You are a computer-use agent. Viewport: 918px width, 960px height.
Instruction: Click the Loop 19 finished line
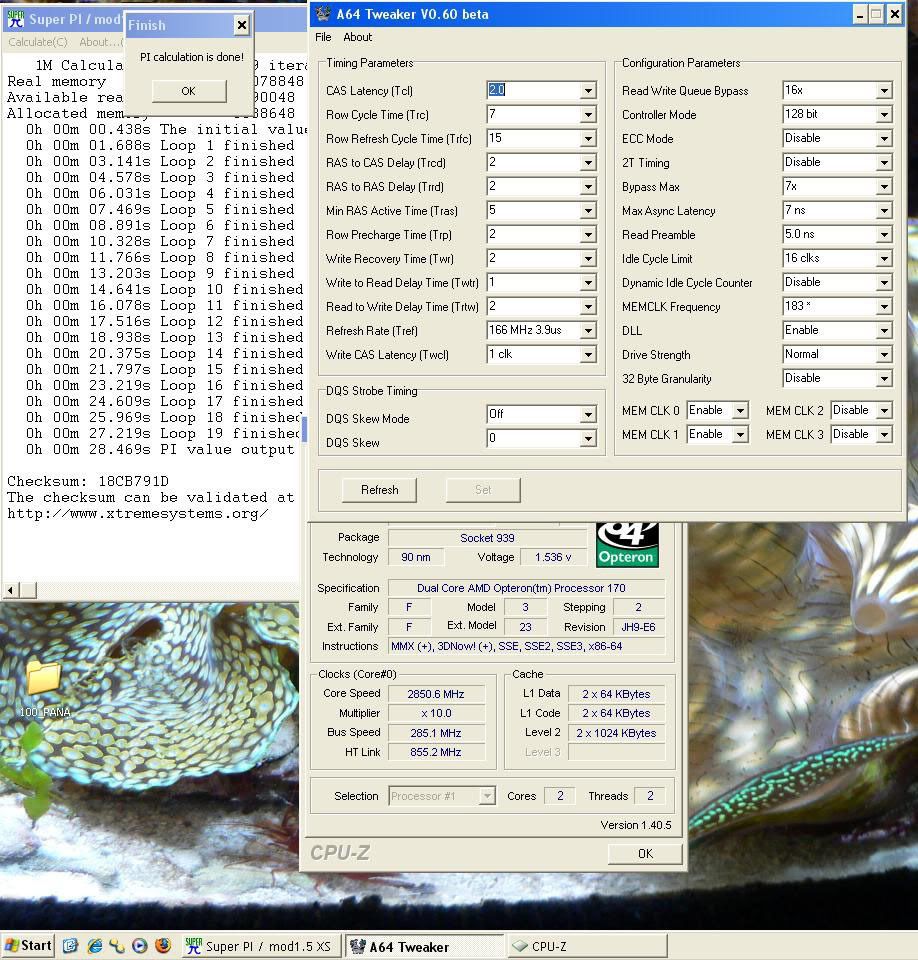click(164, 433)
